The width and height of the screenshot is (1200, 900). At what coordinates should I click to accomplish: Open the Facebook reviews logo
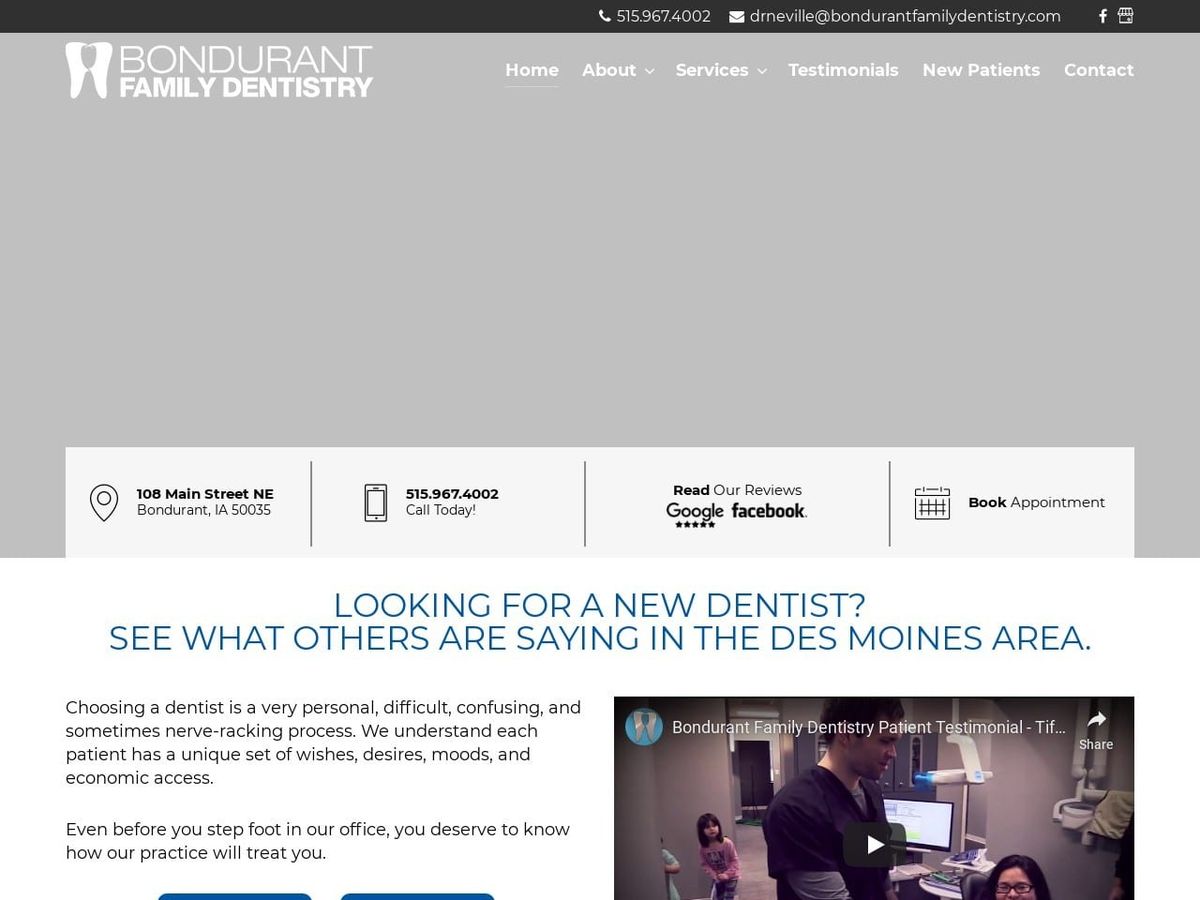click(x=769, y=511)
